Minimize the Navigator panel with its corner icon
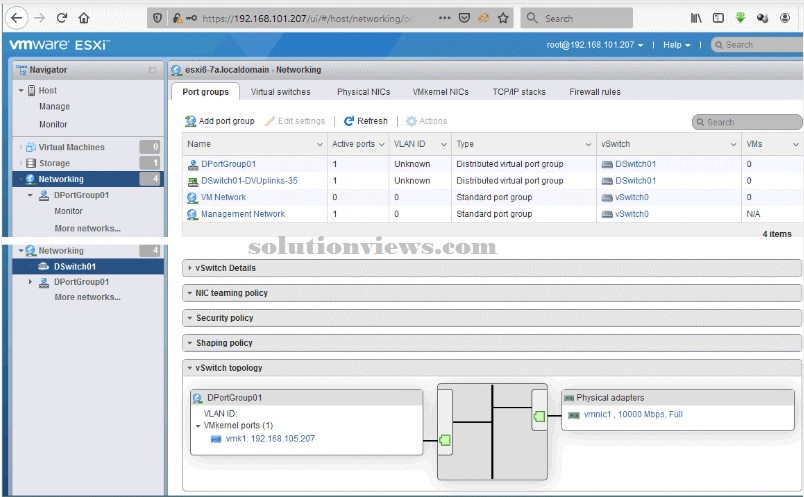 click(152, 70)
